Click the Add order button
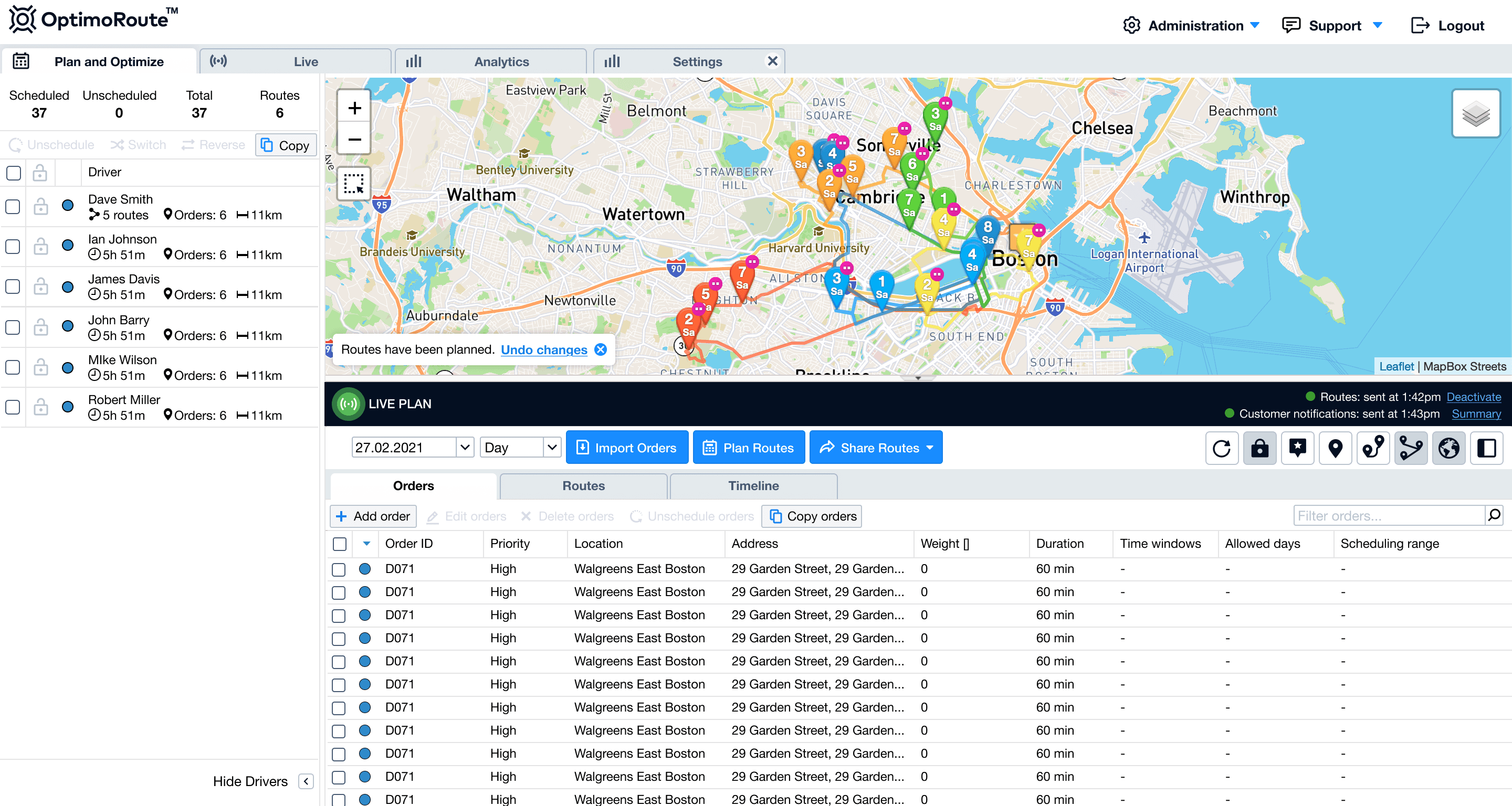 (x=373, y=516)
